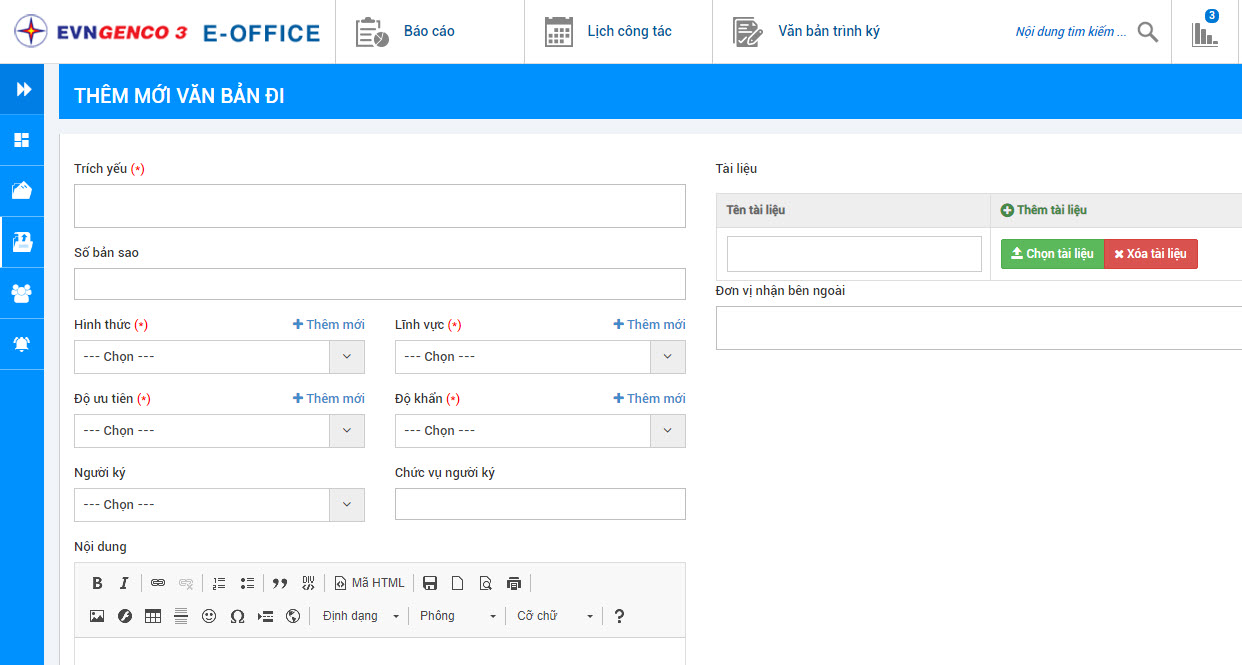Click the Trích yếu text field
Viewport: 1242px width, 665px height.
(379, 206)
